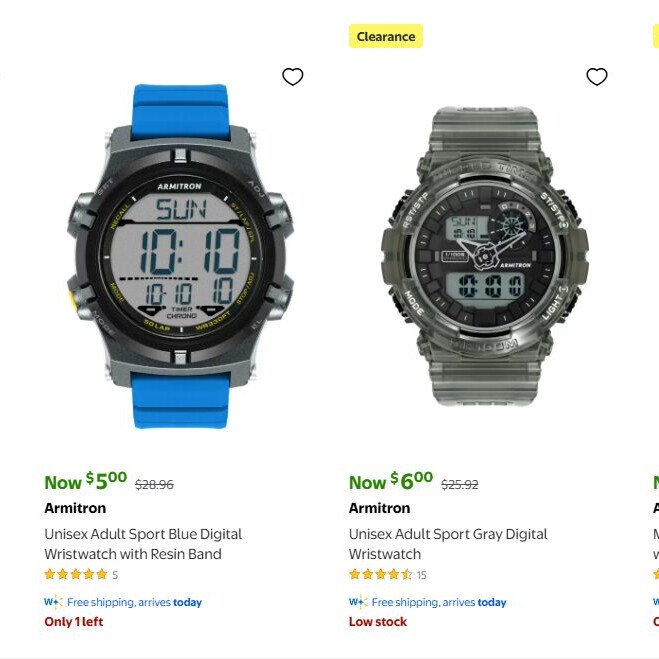
Task: Open the gray digital wristwatch product image
Action: tap(485, 256)
